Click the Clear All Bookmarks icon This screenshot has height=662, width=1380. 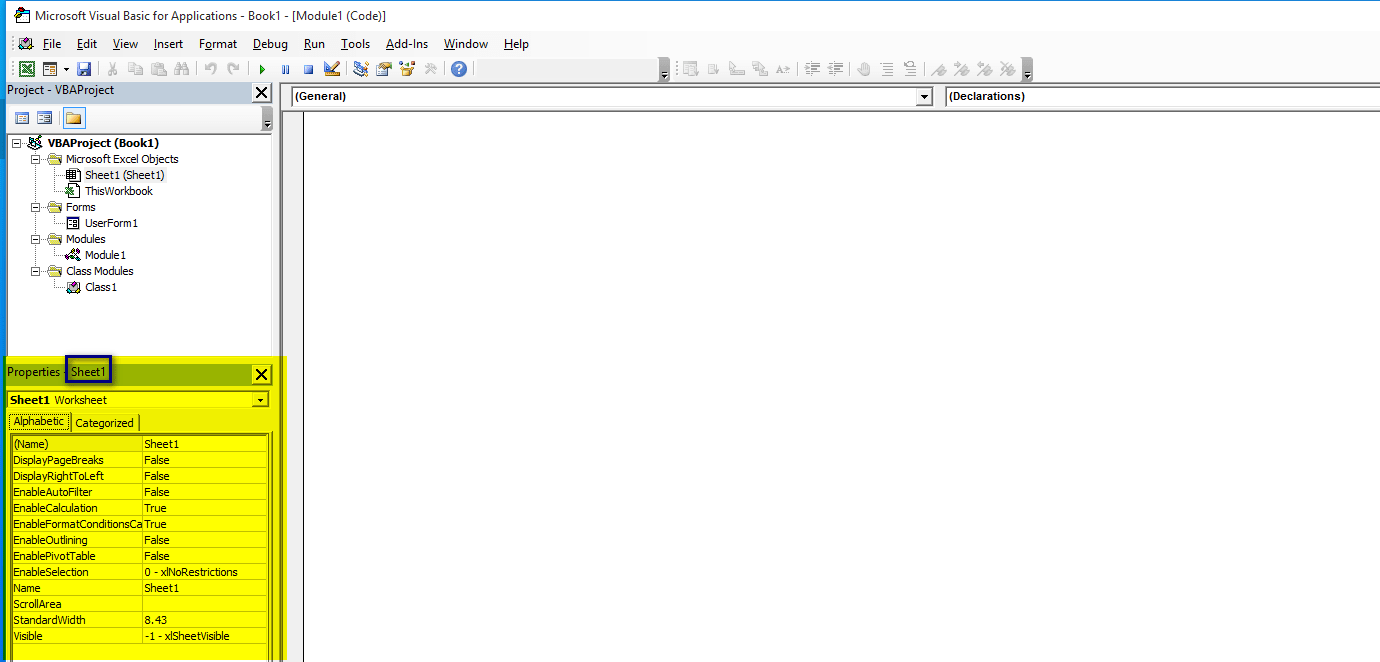[x=1008, y=69]
